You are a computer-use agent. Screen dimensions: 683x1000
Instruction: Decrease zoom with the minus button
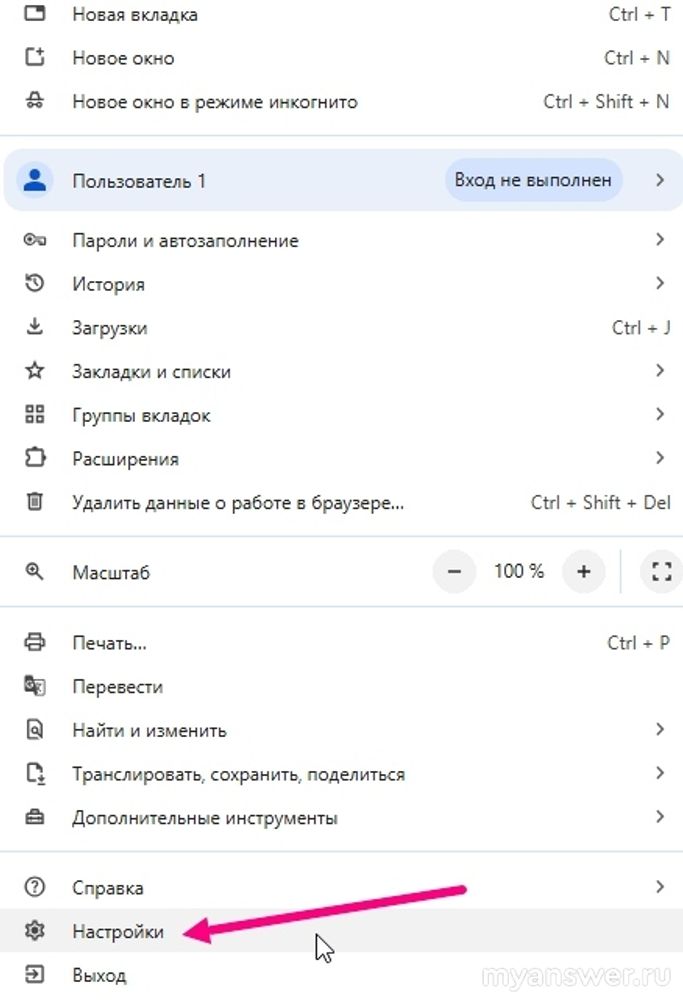click(455, 572)
